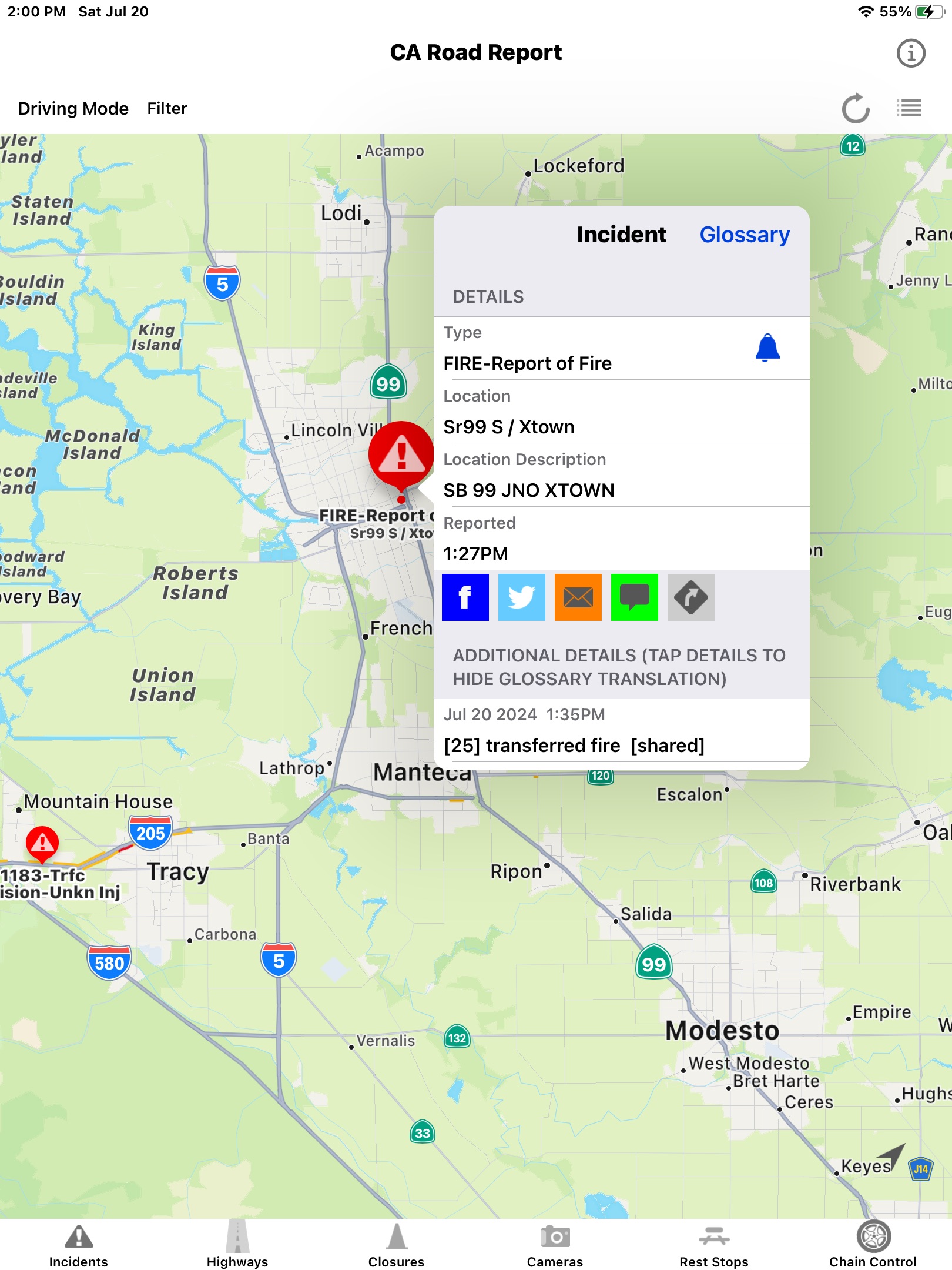
Task: Tap the large red fire incident pin
Action: (401, 456)
